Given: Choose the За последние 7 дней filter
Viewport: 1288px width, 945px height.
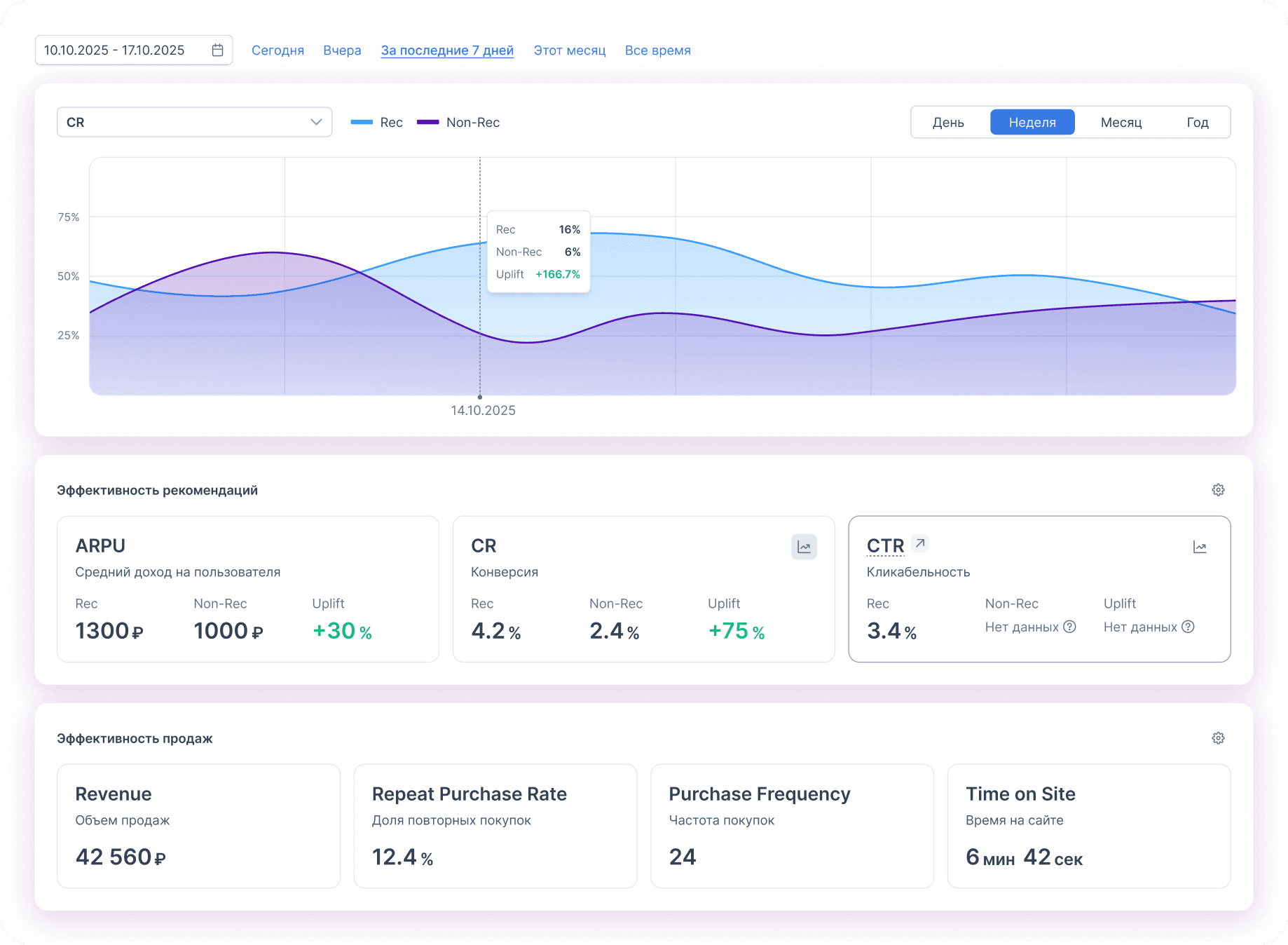Looking at the screenshot, I should 447,50.
